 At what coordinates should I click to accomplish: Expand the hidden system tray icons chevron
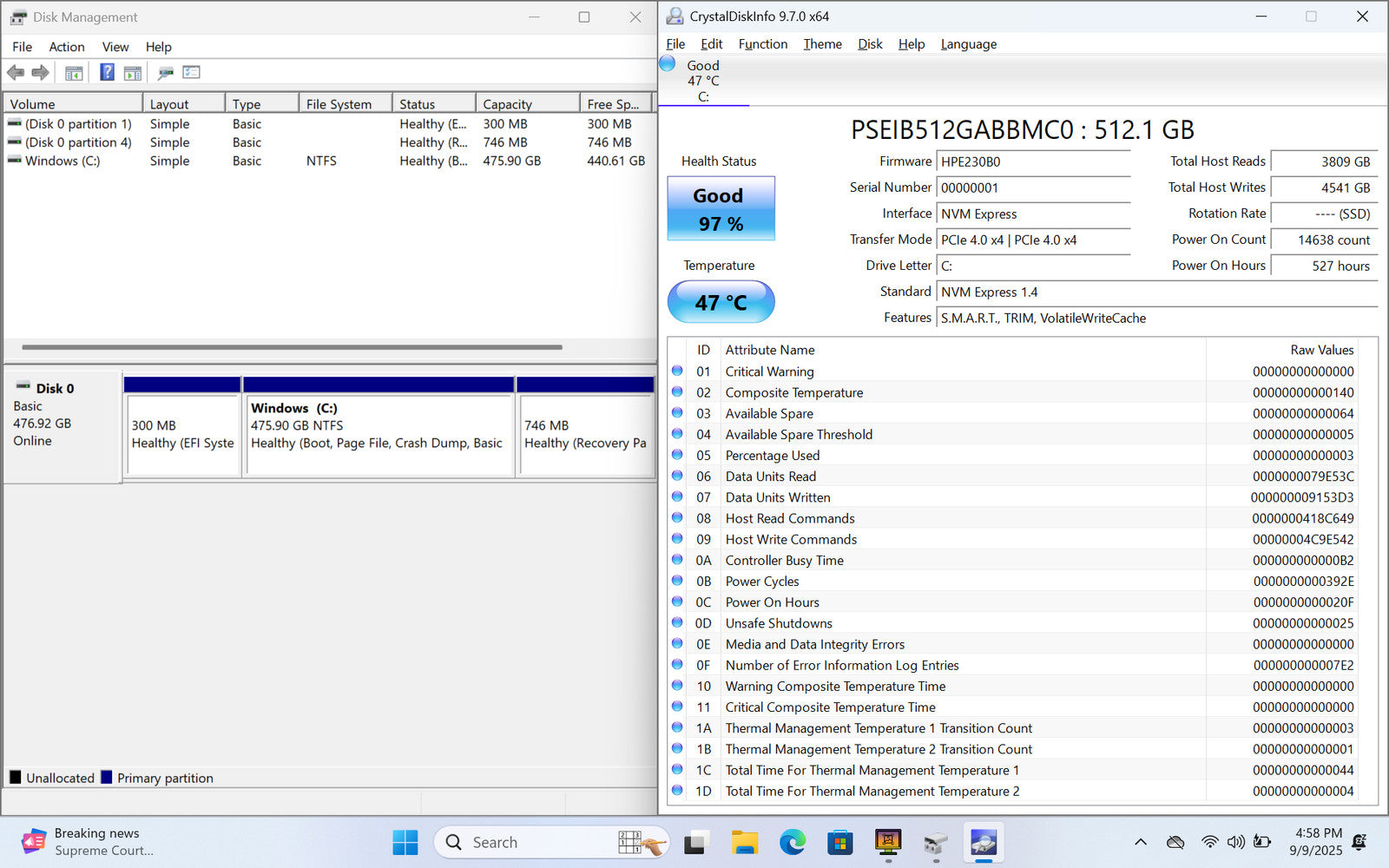[1141, 842]
